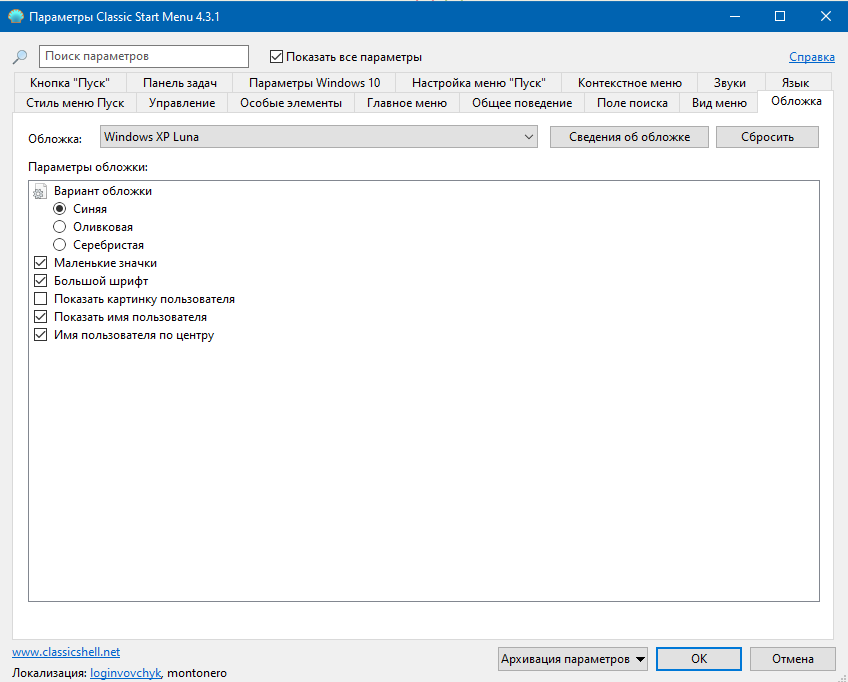Open the 'Справка' help link
This screenshot has width=848, height=682.
click(x=812, y=57)
